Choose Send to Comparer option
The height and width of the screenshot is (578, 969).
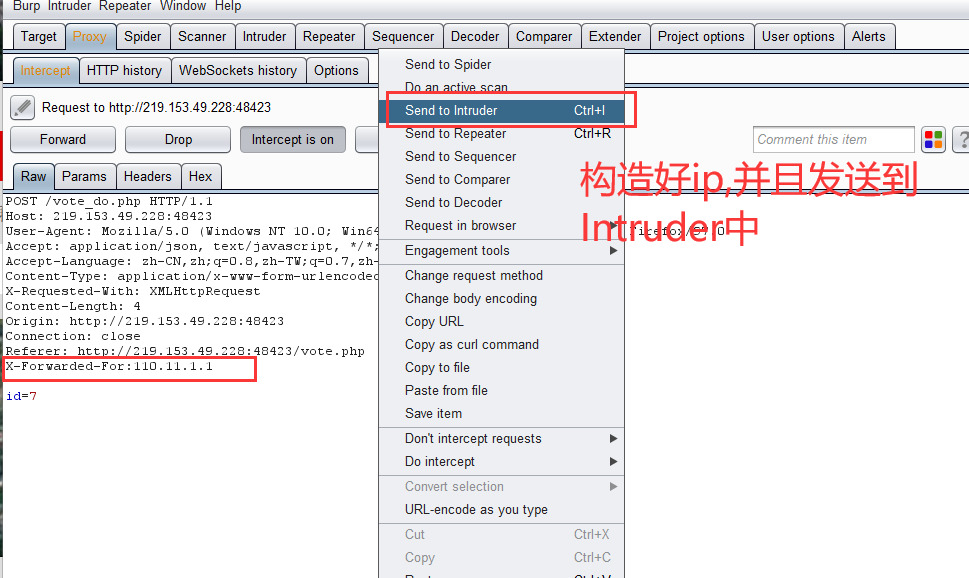coord(501,179)
